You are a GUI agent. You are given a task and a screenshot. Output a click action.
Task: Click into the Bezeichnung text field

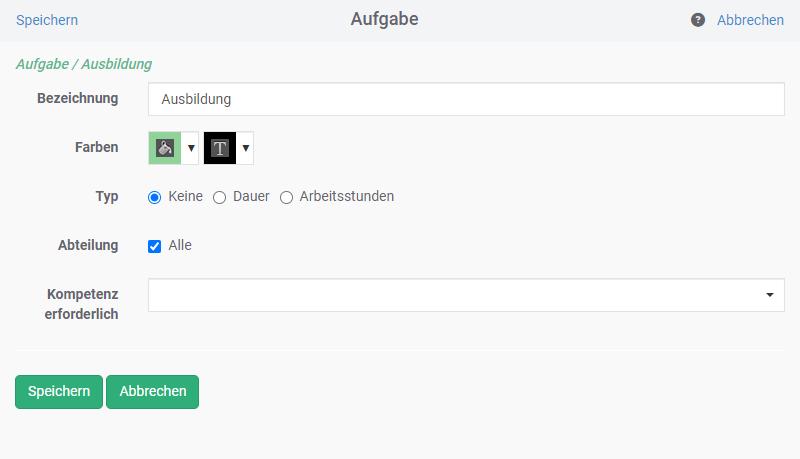click(x=465, y=99)
